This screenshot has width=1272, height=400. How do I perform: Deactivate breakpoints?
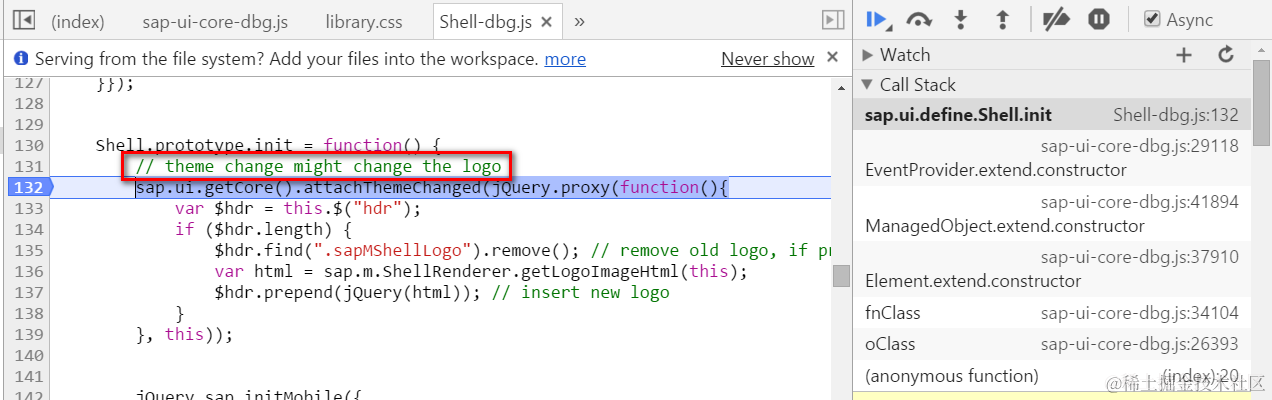pos(1055,19)
